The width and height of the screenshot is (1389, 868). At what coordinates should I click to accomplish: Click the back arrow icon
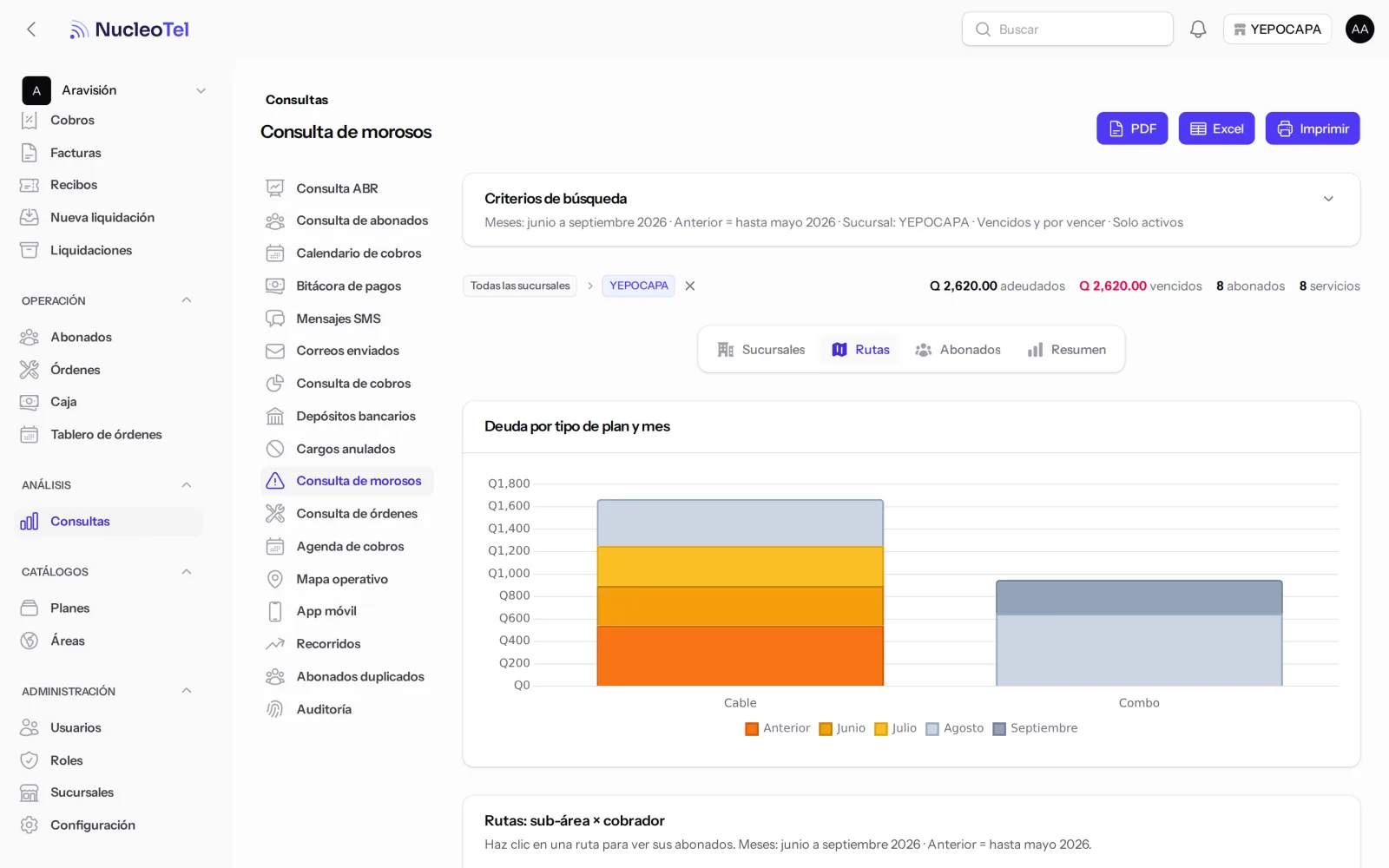31,30
